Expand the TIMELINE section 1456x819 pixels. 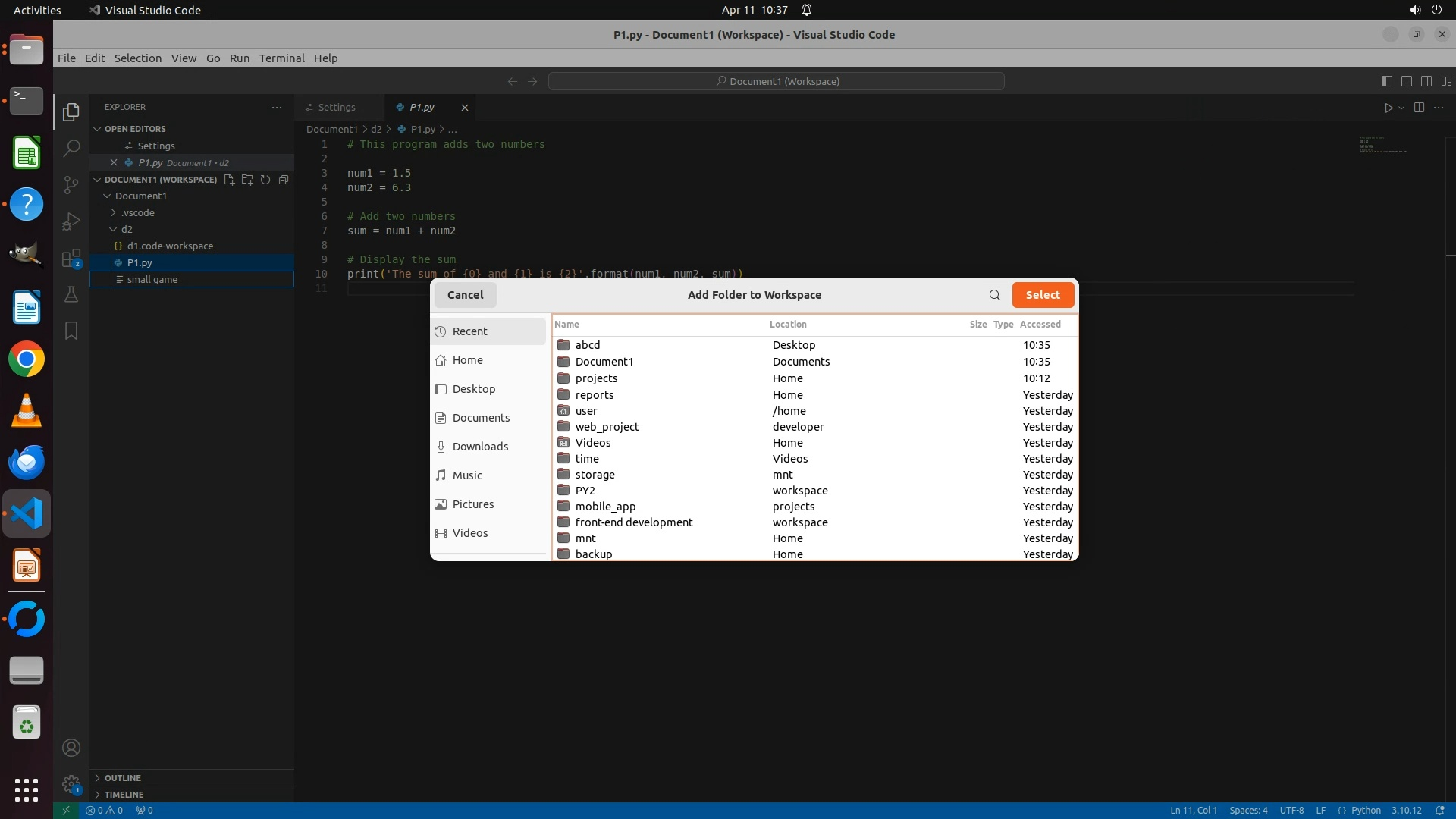tap(124, 795)
